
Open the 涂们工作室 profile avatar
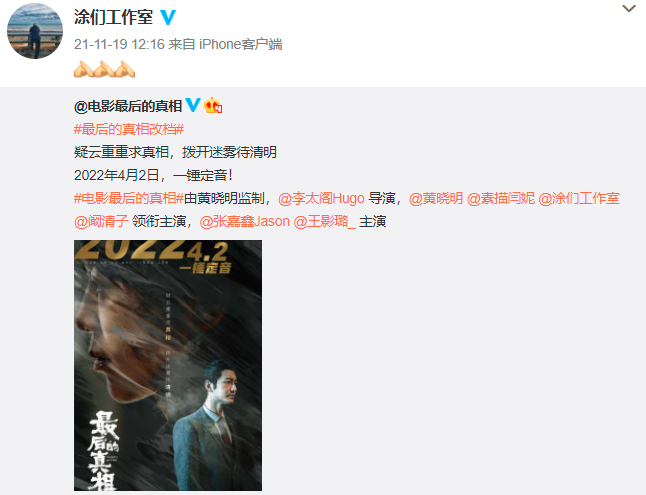click(x=35, y=31)
